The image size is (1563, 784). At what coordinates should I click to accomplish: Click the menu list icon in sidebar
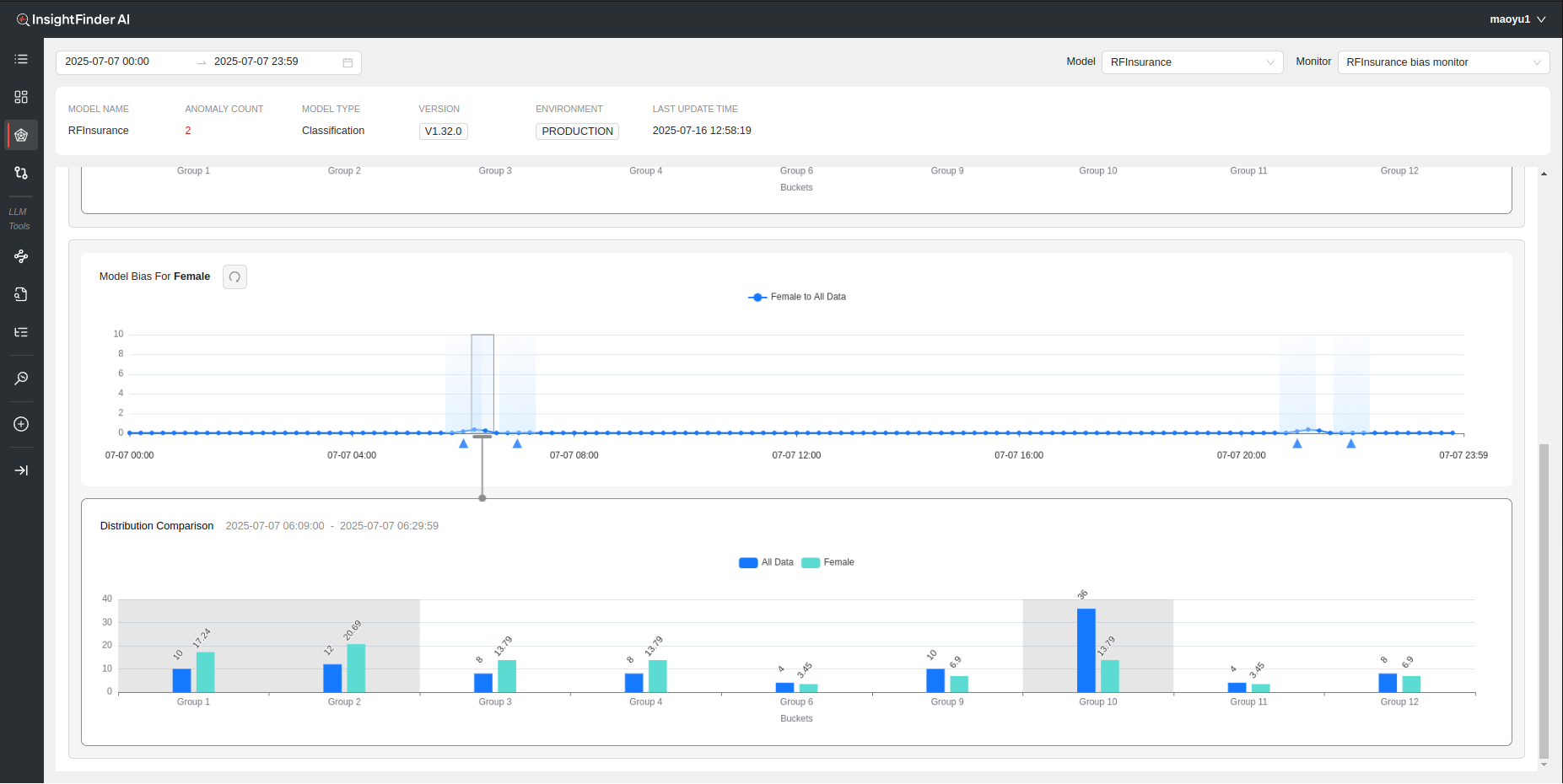point(21,59)
